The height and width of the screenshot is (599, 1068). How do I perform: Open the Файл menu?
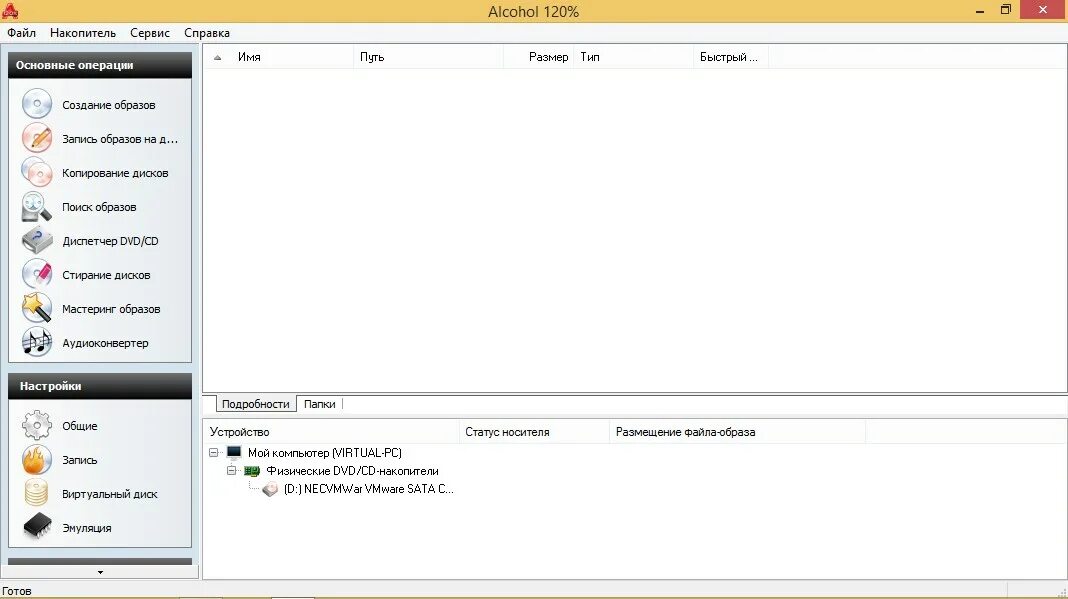[22, 33]
